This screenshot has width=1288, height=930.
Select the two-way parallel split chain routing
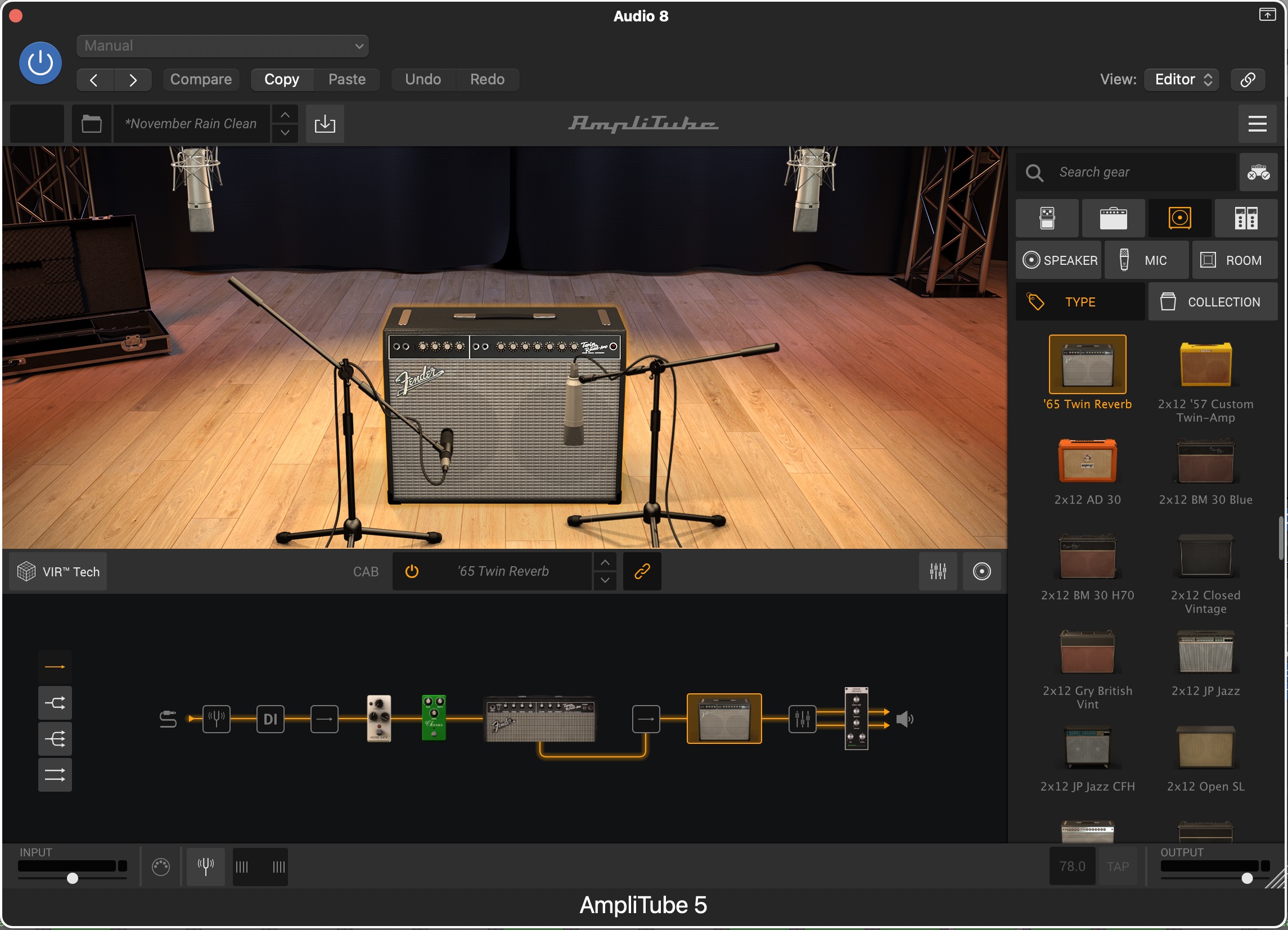[55, 704]
